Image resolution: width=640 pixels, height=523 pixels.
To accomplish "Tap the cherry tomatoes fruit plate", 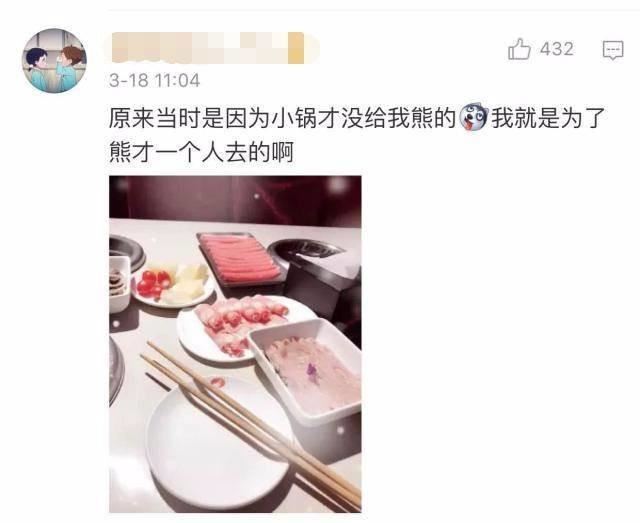I will coord(173,284).
